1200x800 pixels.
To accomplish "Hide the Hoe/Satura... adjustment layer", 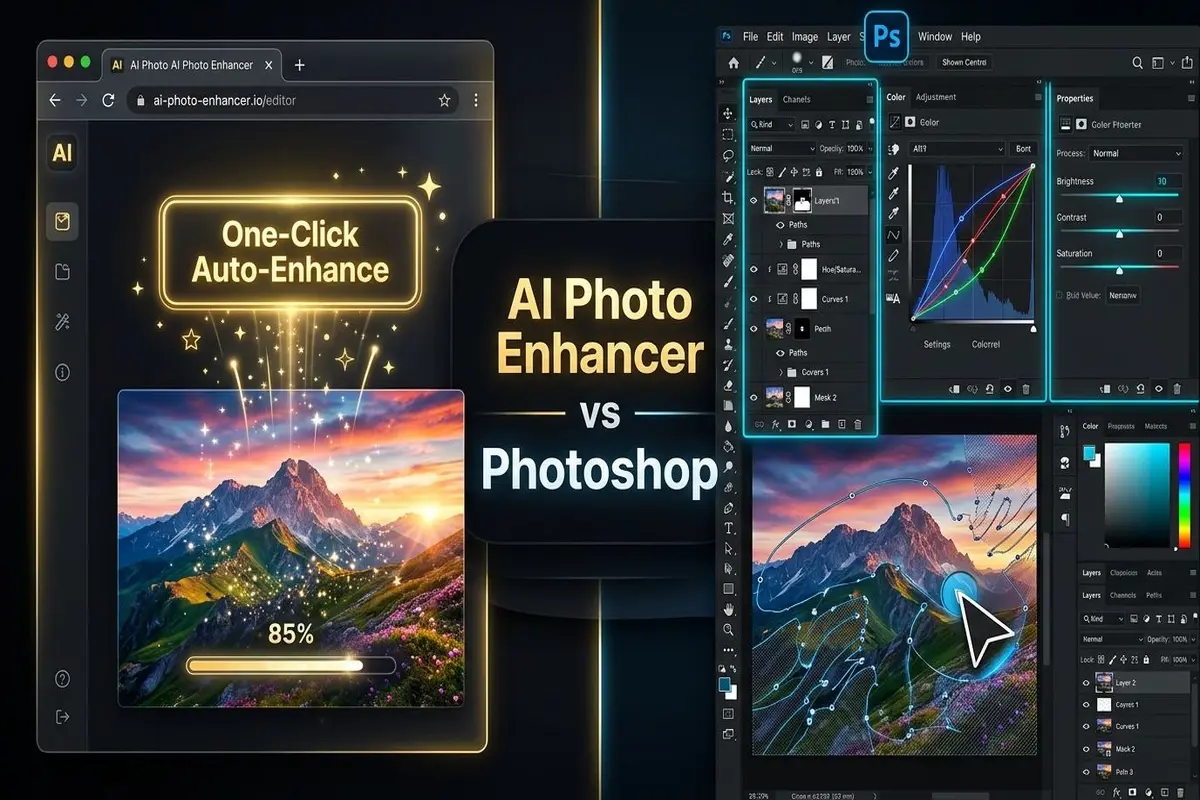I will (x=754, y=269).
